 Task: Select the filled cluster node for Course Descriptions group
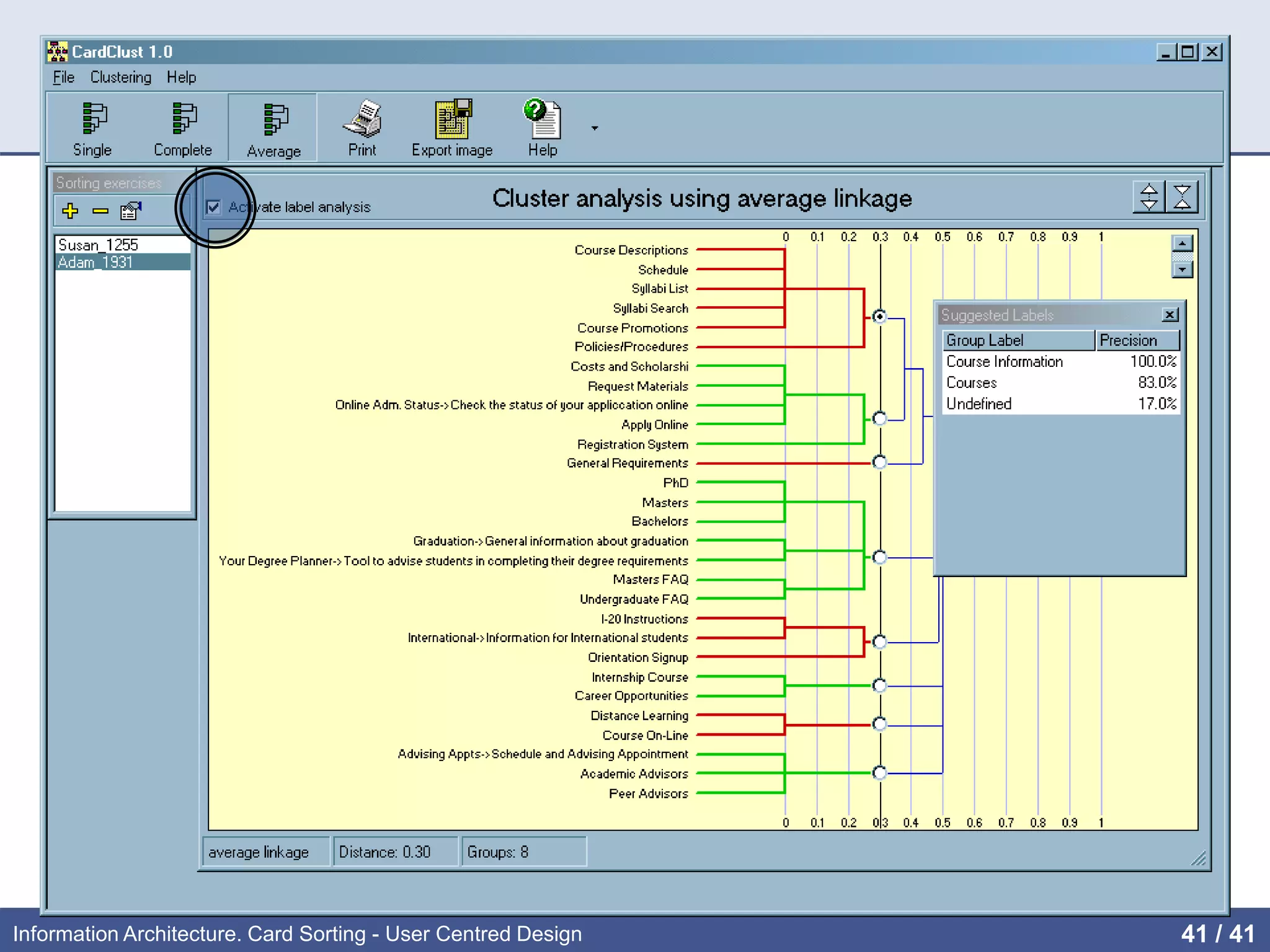click(879, 317)
